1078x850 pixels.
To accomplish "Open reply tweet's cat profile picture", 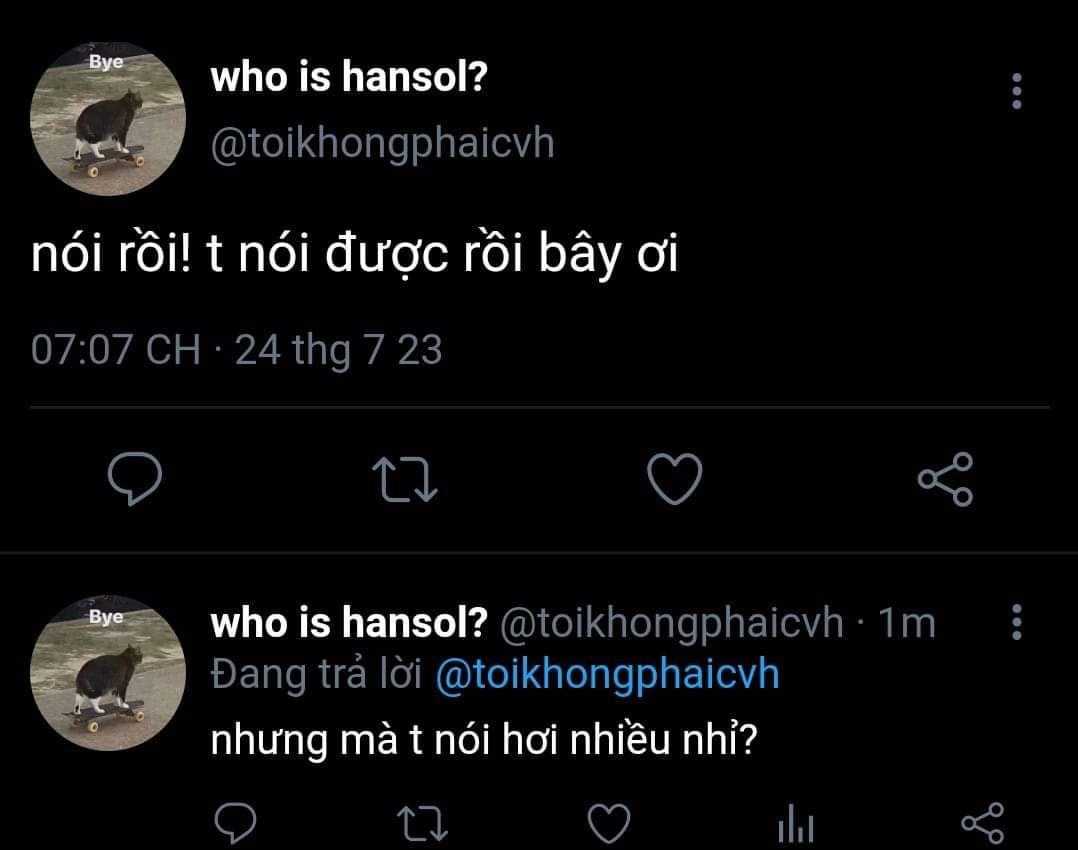I will pos(109,673).
